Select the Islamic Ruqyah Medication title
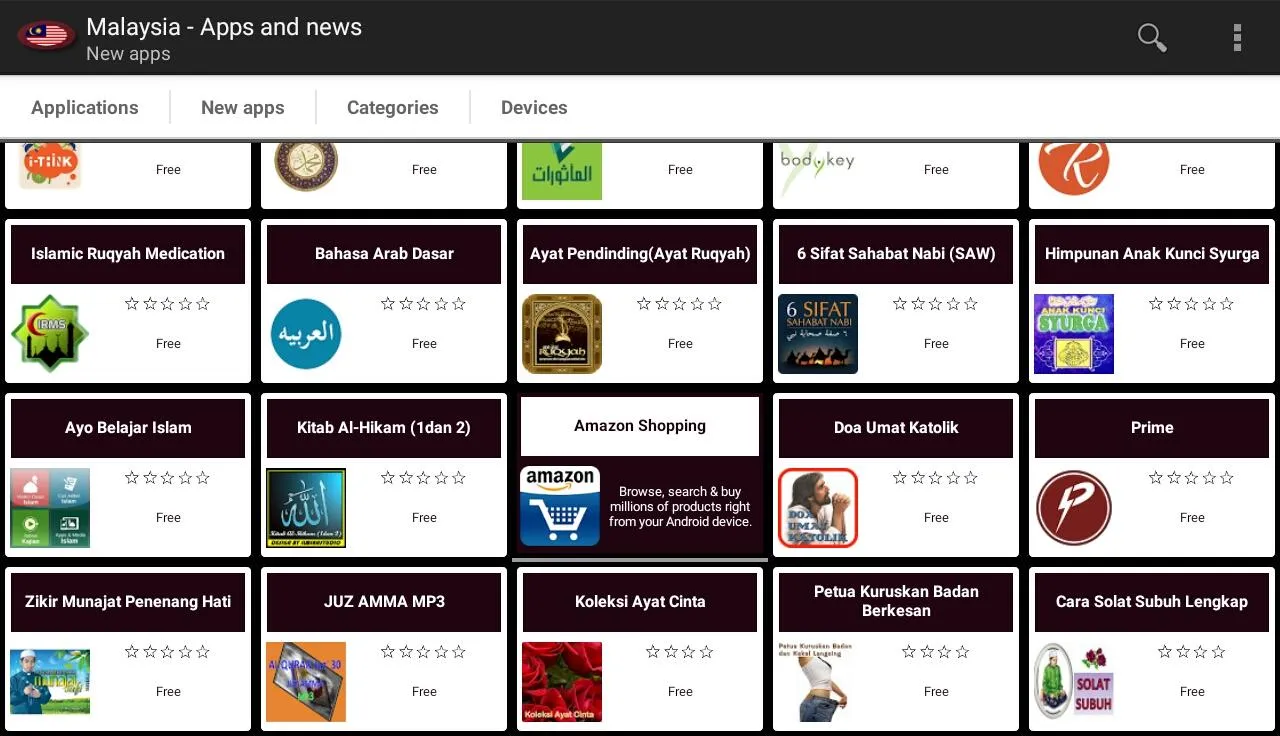Image resolution: width=1280 pixels, height=736 pixels. (128, 254)
